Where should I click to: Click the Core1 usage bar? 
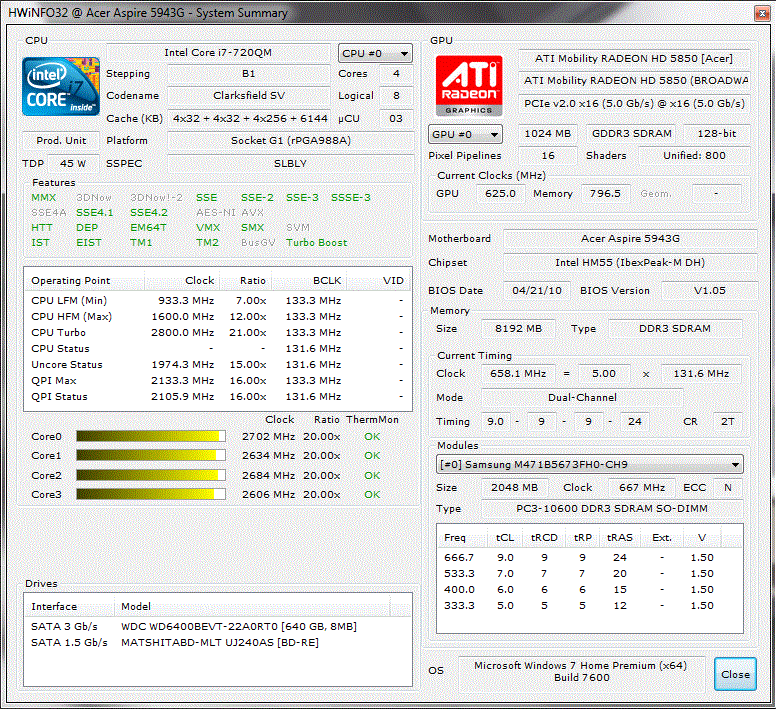[x=151, y=455]
